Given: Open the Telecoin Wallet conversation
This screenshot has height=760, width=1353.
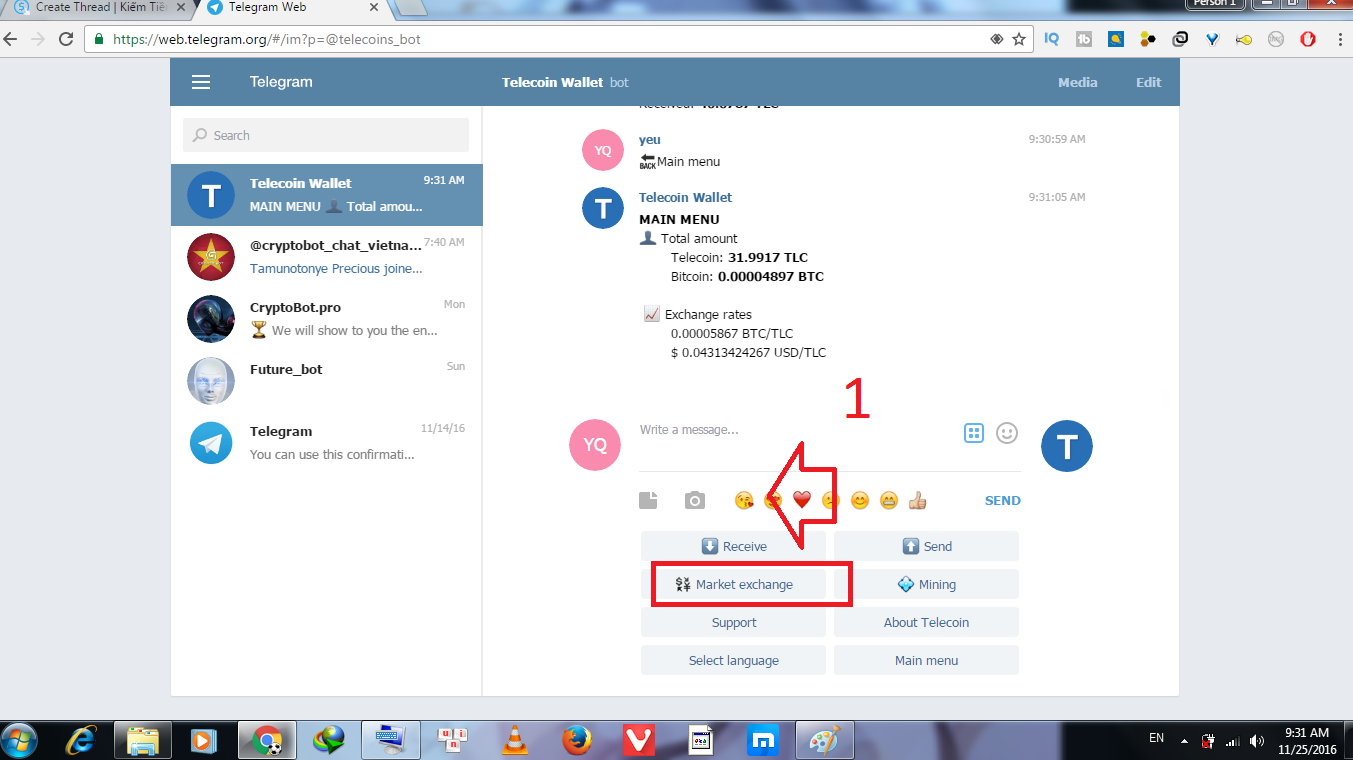Looking at the screenshot, I should click(x=326, y=195).
